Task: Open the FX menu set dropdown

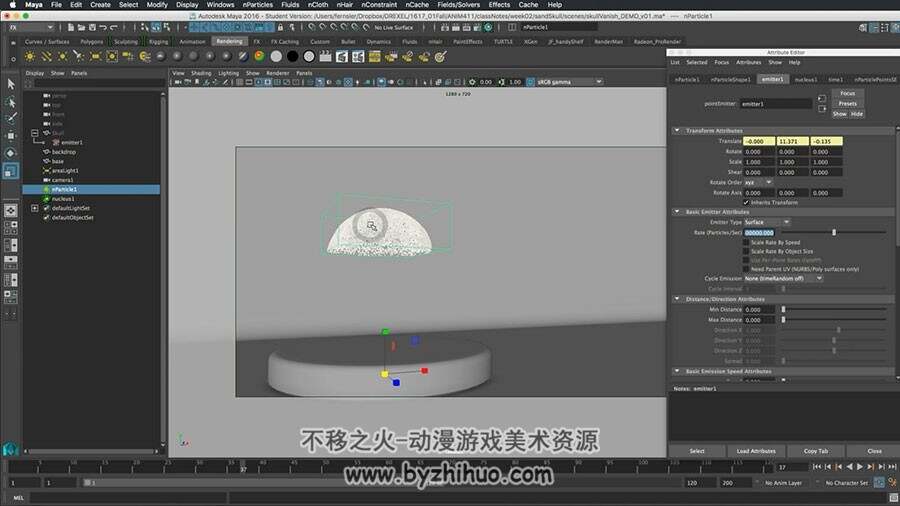Action: pyautogui.click(x=30, y=27)
